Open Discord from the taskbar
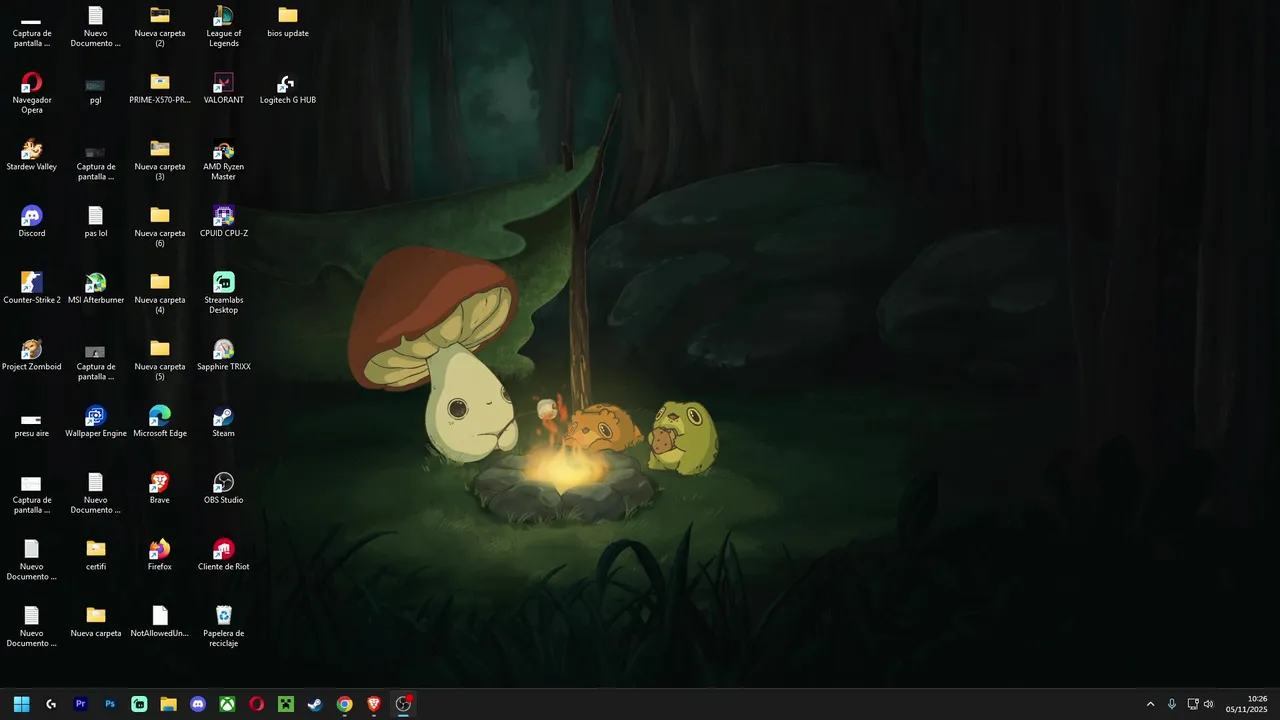The width and height of the screenshot is (1280, 720). 198,704
